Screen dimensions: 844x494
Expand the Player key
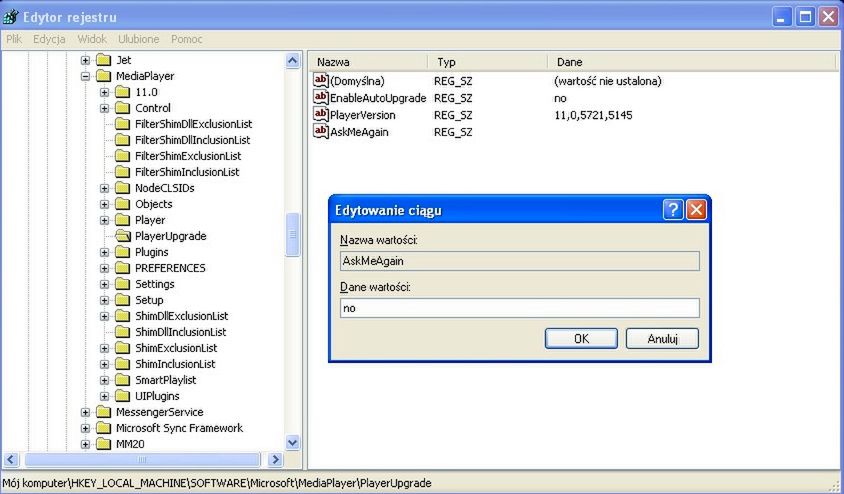104,220
